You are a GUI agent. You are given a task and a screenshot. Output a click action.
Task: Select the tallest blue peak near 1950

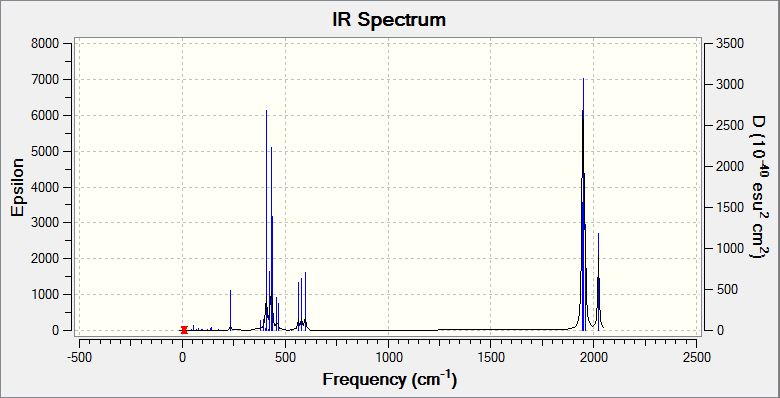[x=583, y=204]
